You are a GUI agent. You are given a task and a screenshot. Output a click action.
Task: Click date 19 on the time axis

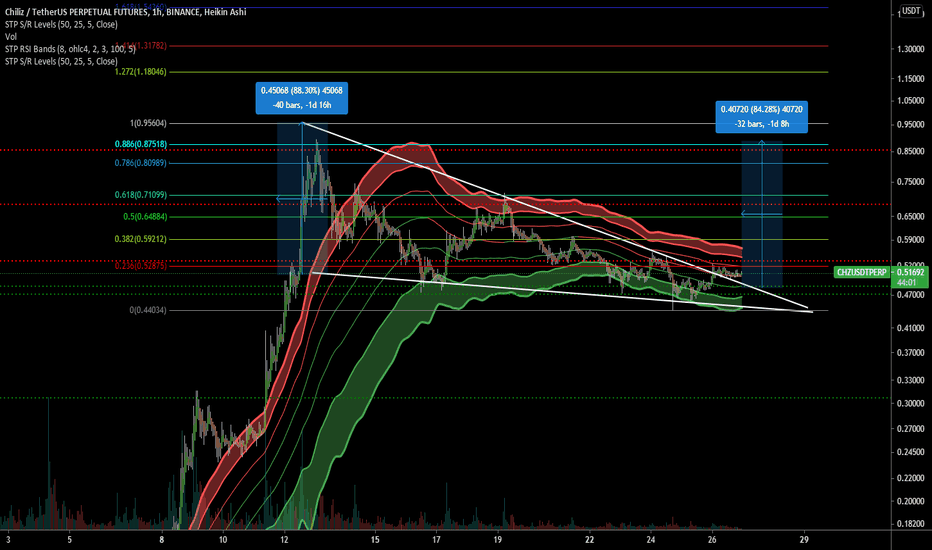[x=498, y=540]
